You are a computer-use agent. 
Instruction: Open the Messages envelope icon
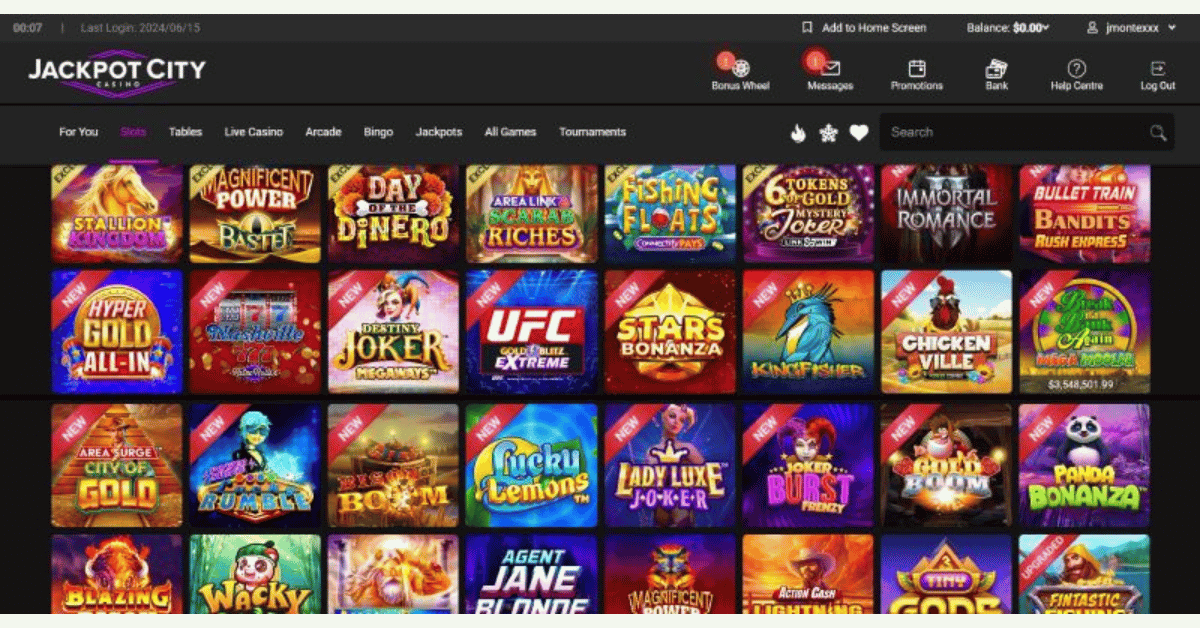click(x=830, y=69)
